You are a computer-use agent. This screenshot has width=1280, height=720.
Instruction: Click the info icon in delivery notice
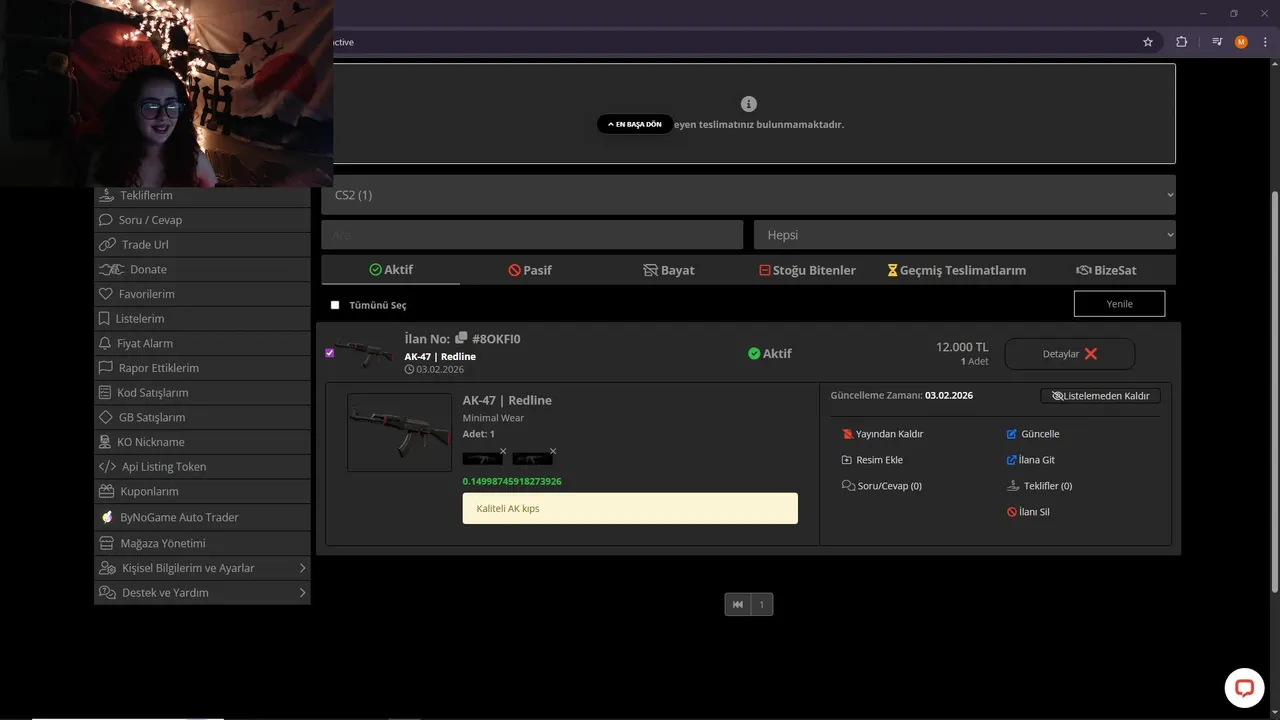pos(749,104)
